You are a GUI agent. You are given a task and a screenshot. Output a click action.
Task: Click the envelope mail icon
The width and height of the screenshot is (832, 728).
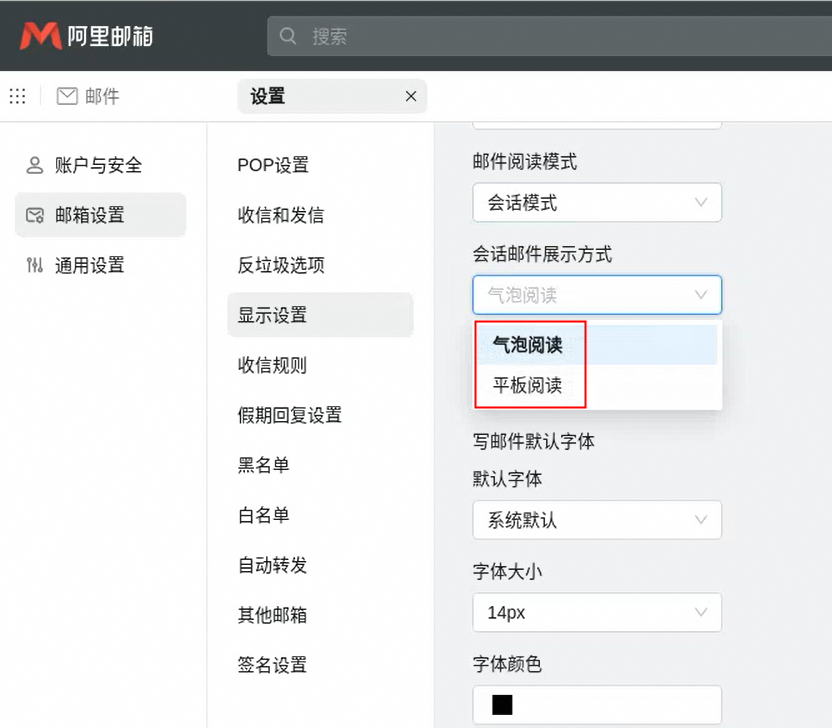coord(67,96)
